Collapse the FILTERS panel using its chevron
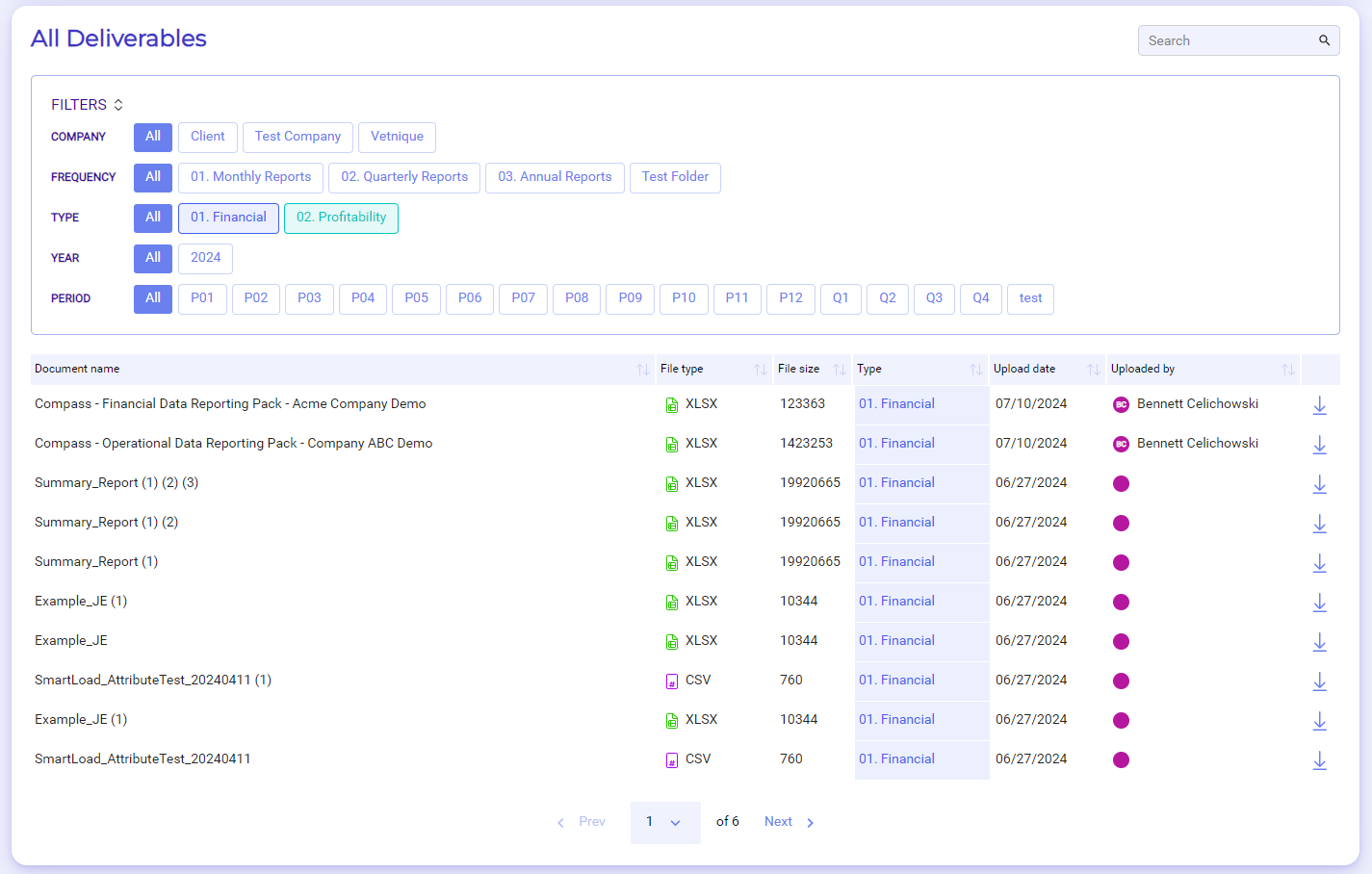 (117, 104)
